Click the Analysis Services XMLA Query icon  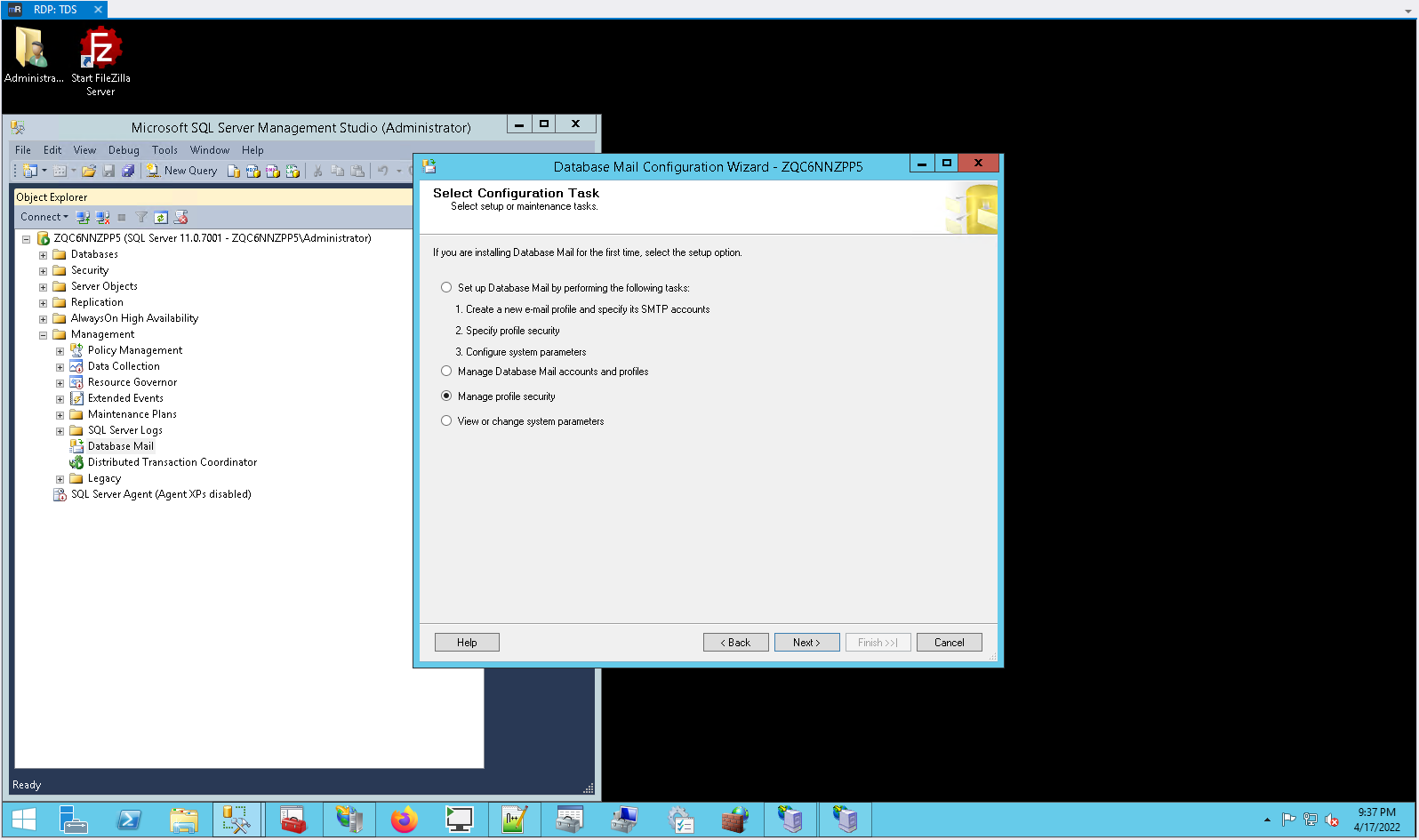tap(293, 171)
